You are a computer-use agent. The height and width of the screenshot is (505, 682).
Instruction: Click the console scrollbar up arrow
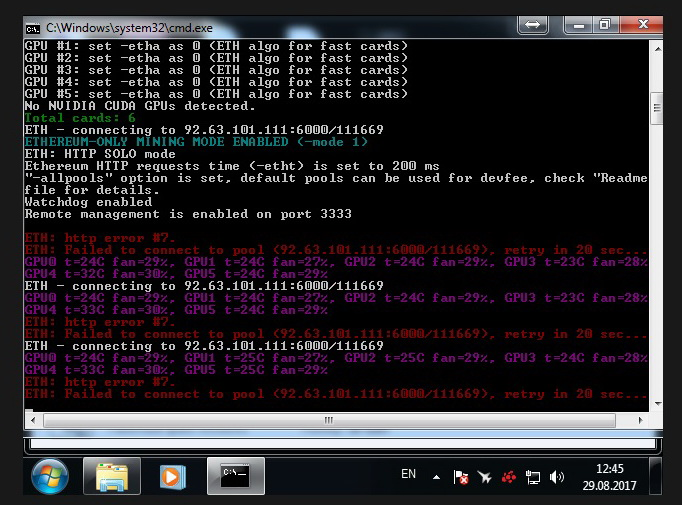[x=657, y=48]
